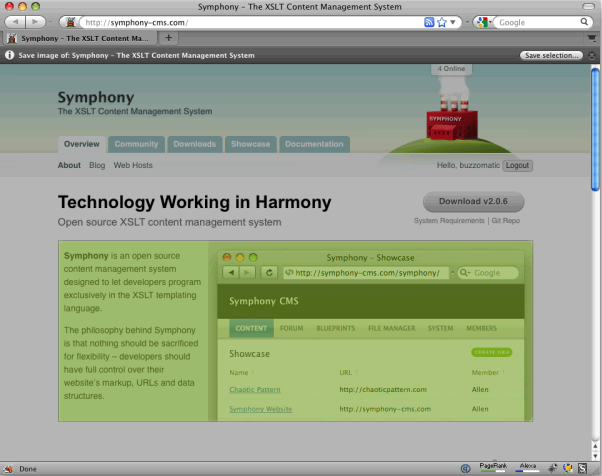602x476 pixels.
Task: Bookmark page with the star icon
Action: point(442,22)
